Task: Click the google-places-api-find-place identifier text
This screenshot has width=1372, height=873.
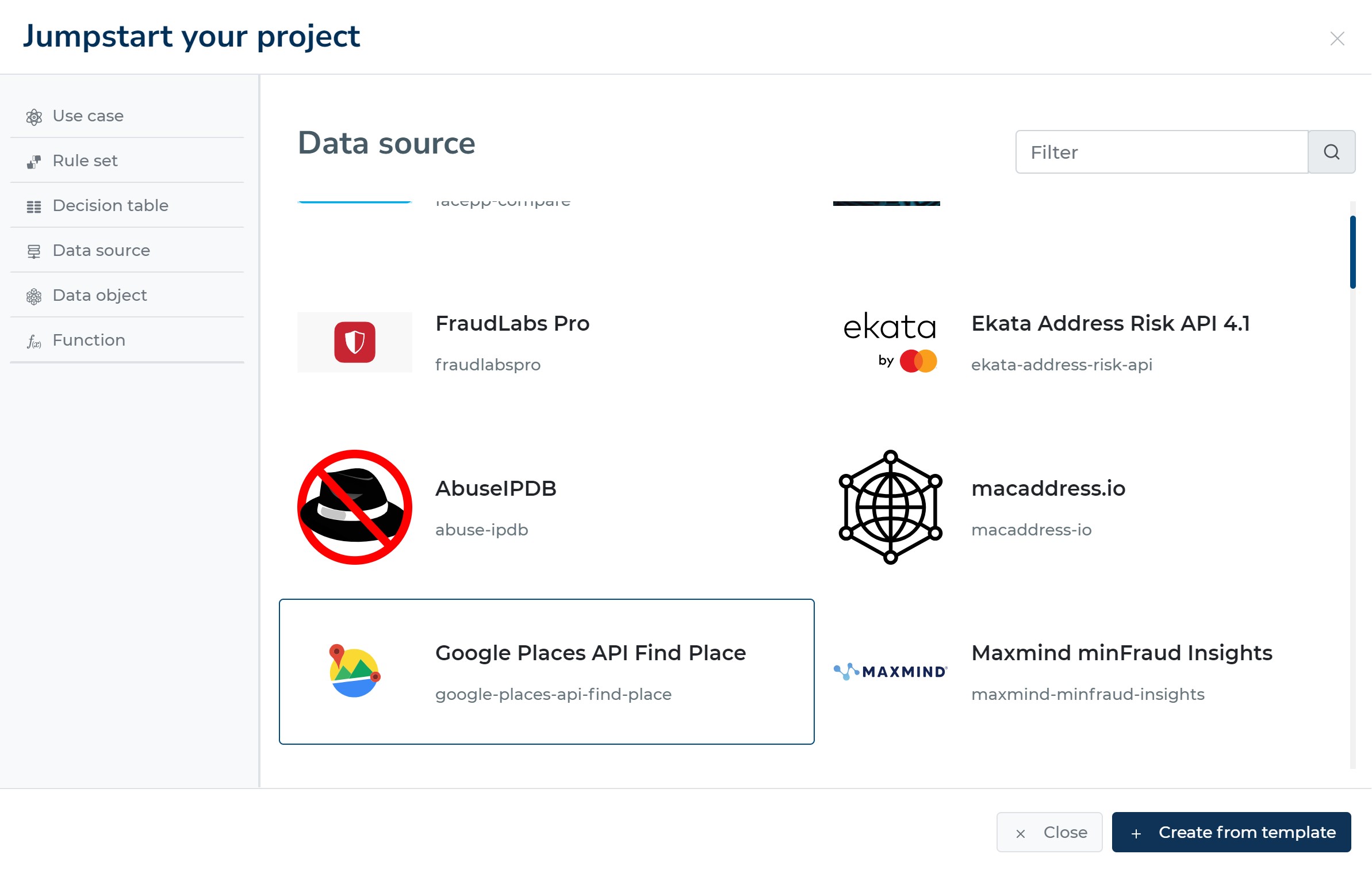Action: click(x=553, y=694)
